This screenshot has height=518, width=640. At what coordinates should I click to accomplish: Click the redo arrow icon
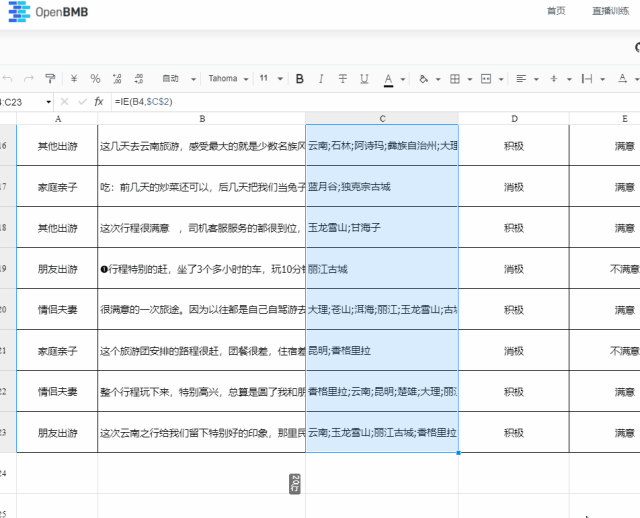click(29, 79)
